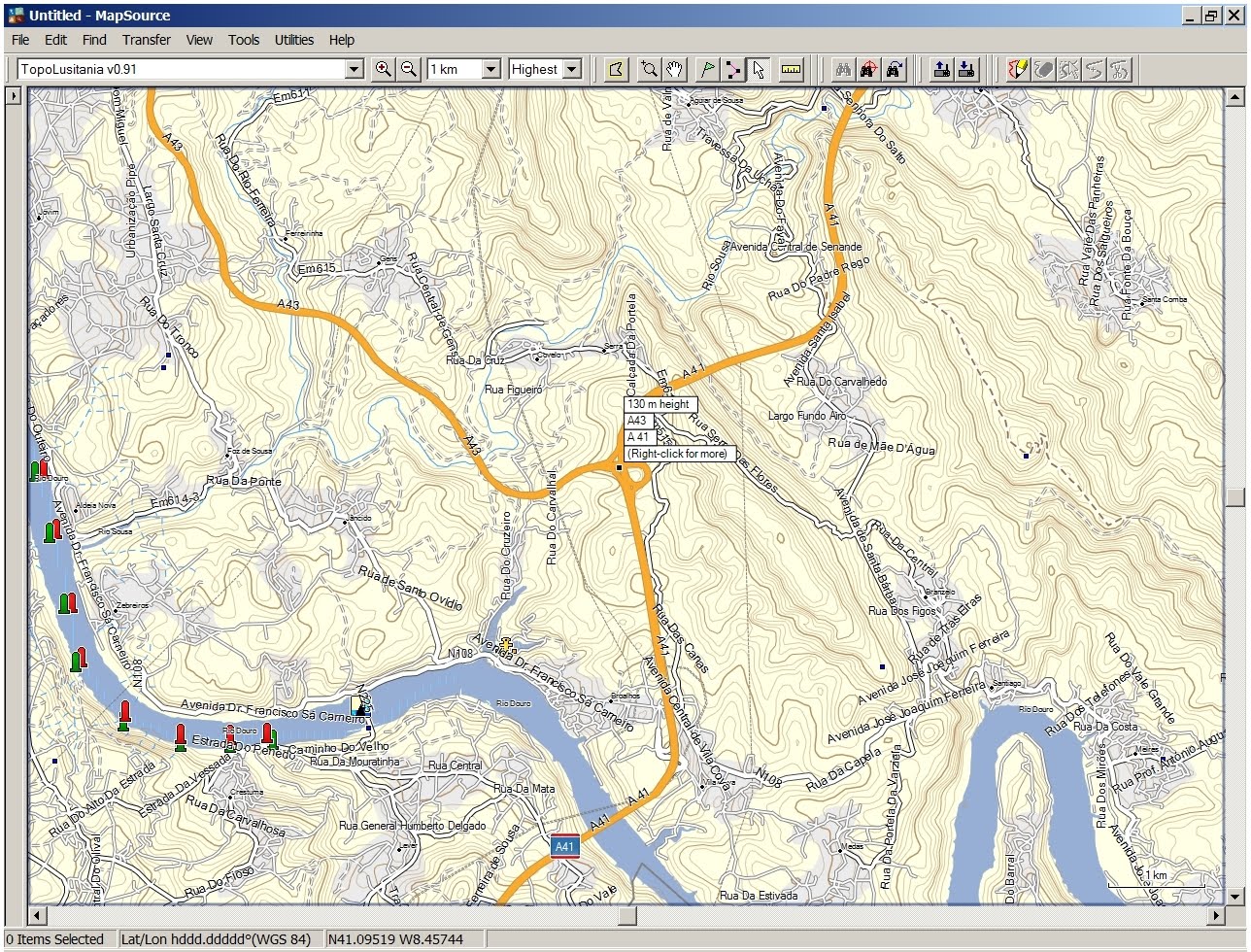Open the Utilities menu

(x=294, y=40)
